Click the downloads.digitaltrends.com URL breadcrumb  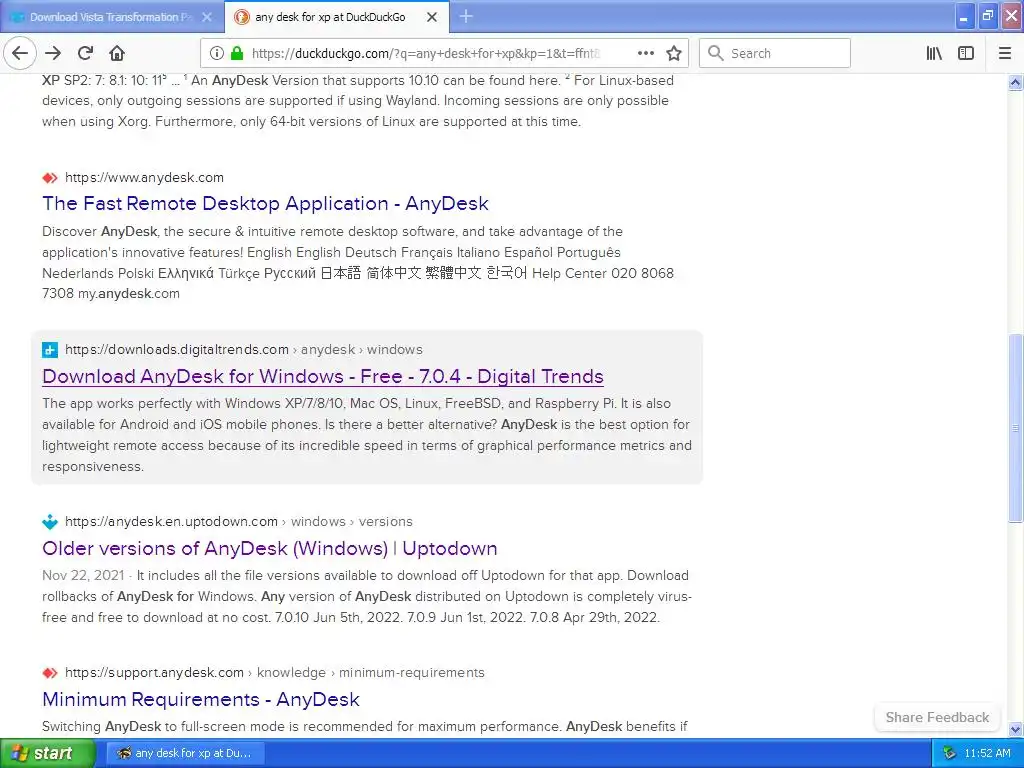[244, 349]
